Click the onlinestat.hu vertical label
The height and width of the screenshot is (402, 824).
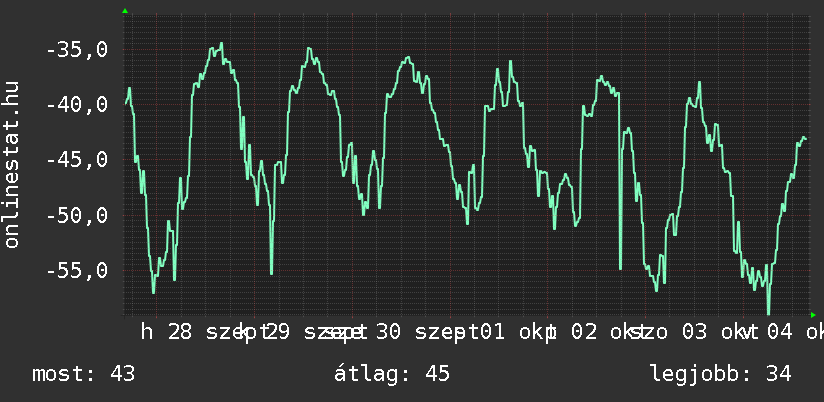point(11,164)
